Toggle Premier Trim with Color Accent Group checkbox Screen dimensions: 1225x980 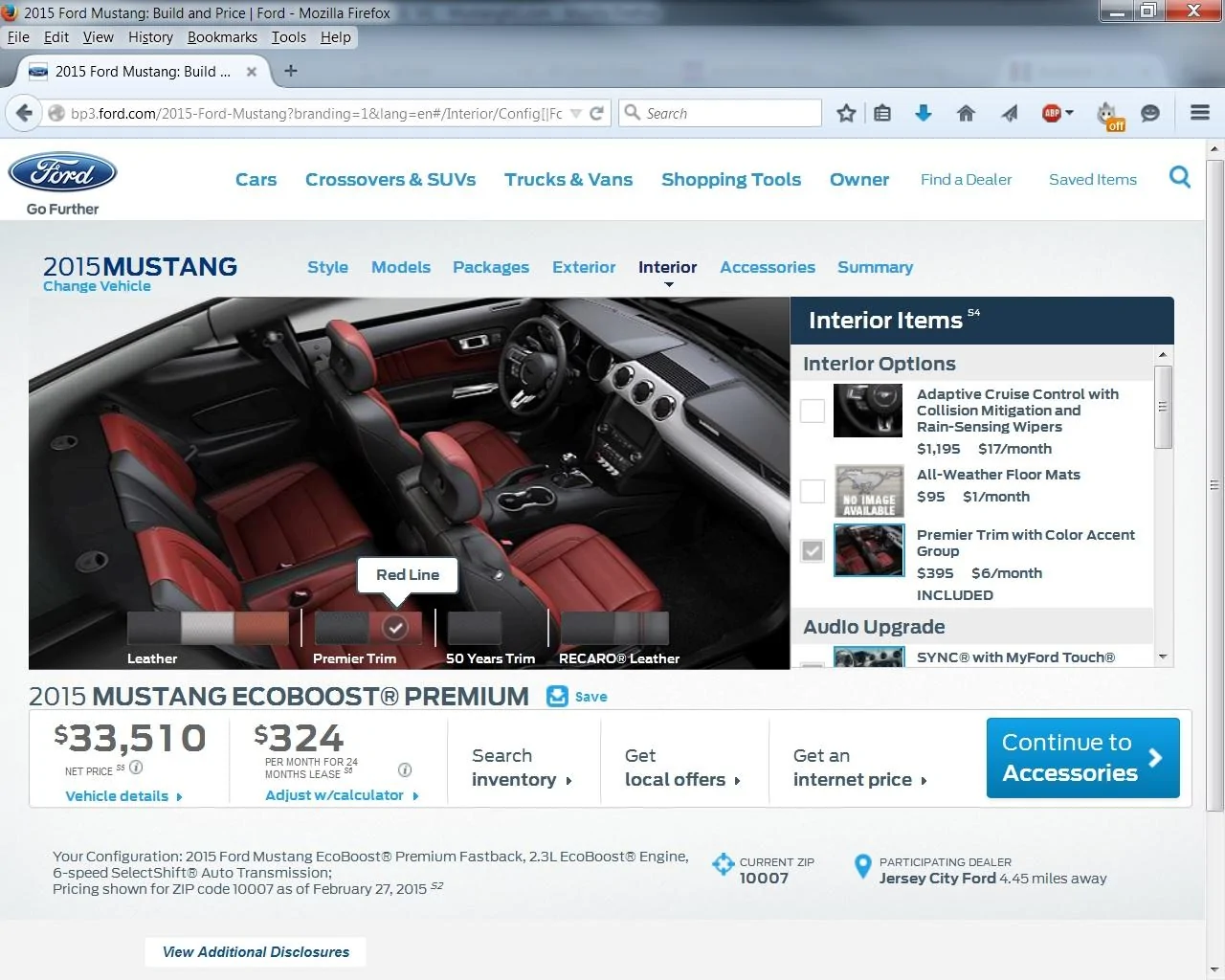pyautogui.click(x=812, y=550)
